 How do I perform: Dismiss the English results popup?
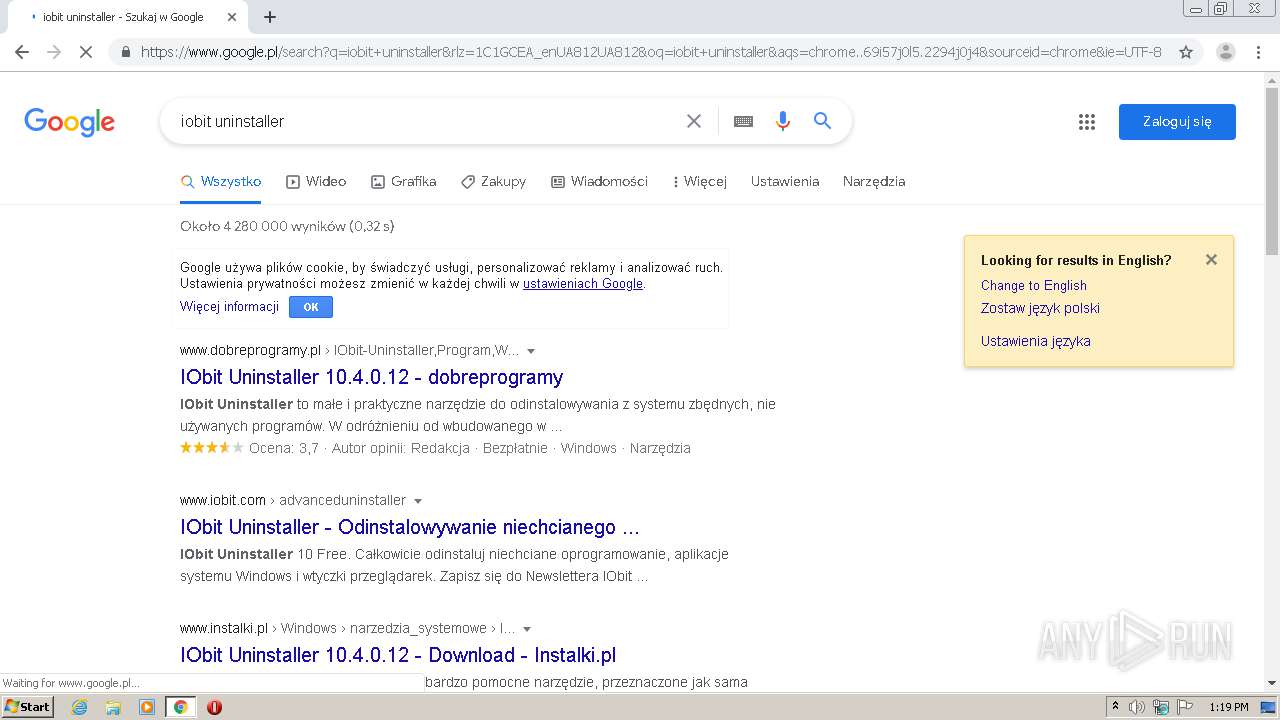[1211, 260]
